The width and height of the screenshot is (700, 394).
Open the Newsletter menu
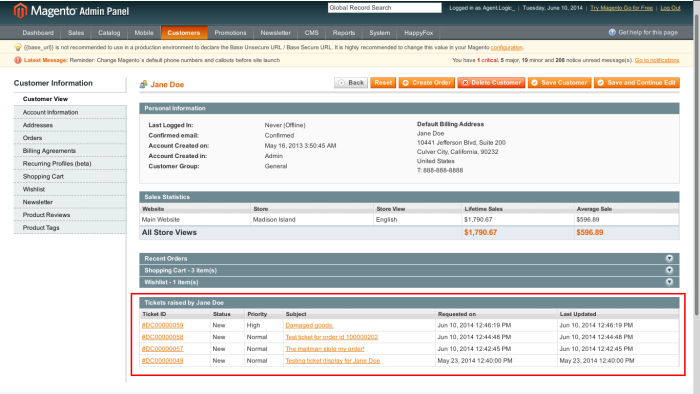coord(275,33)
